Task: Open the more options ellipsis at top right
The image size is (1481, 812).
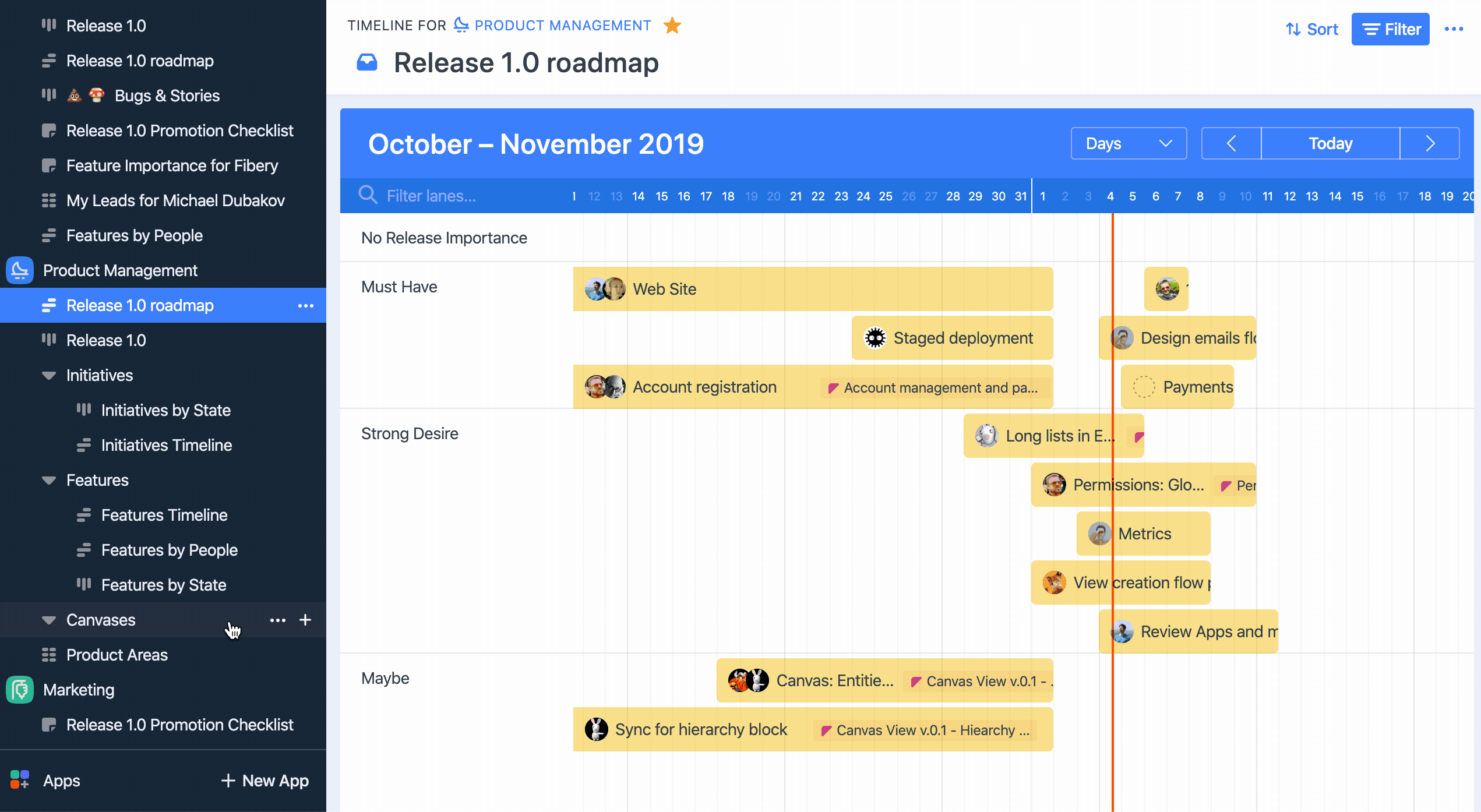Action: tap(1454, 29)
